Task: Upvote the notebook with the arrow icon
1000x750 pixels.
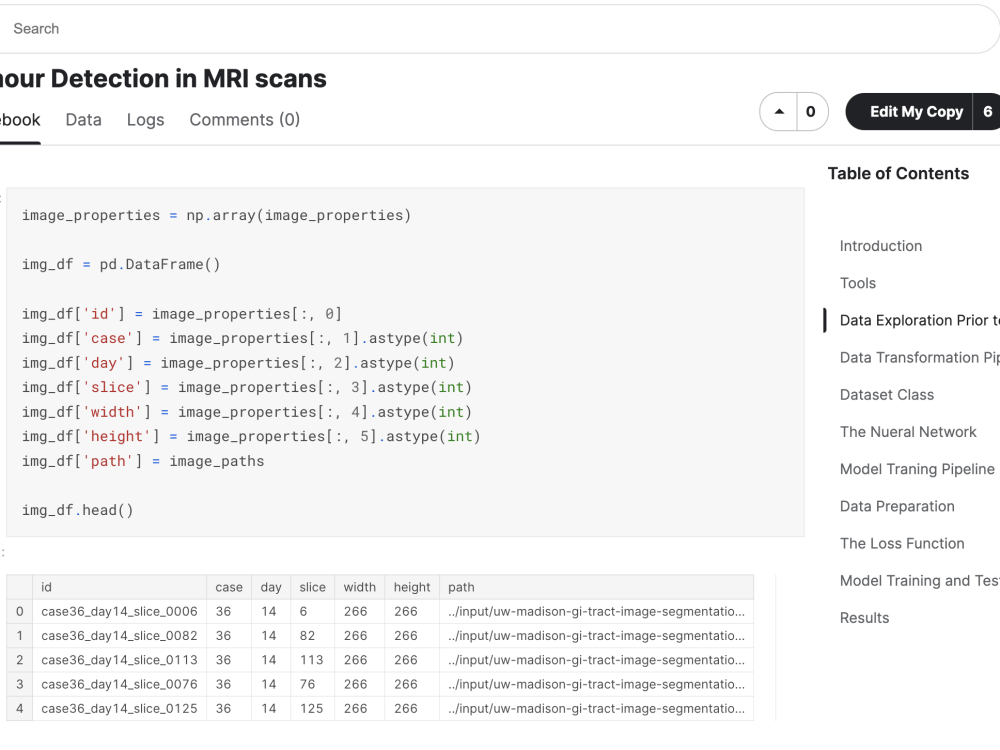Action: click(x=779, y=112)
